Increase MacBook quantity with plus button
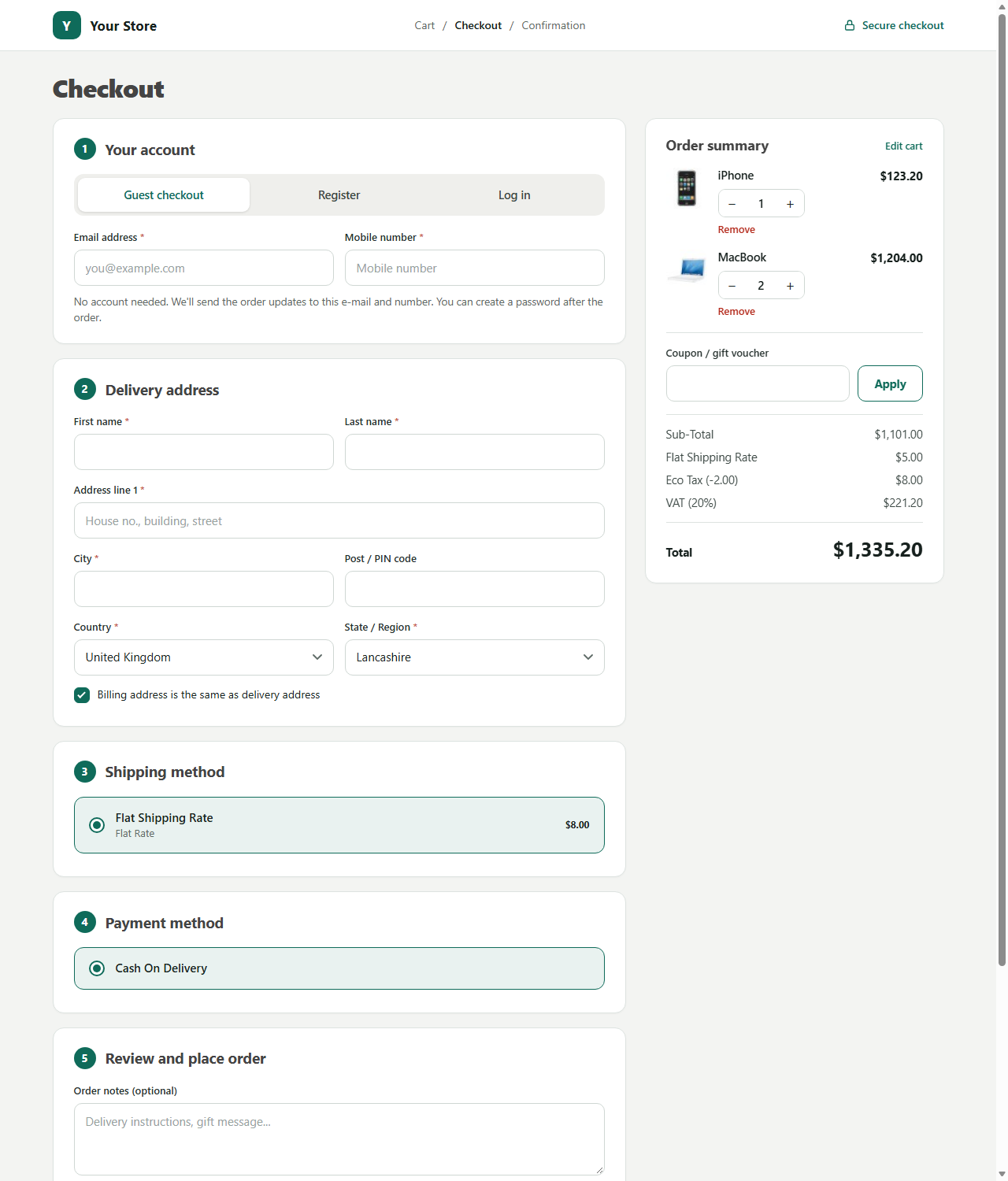 coord(790,286)
